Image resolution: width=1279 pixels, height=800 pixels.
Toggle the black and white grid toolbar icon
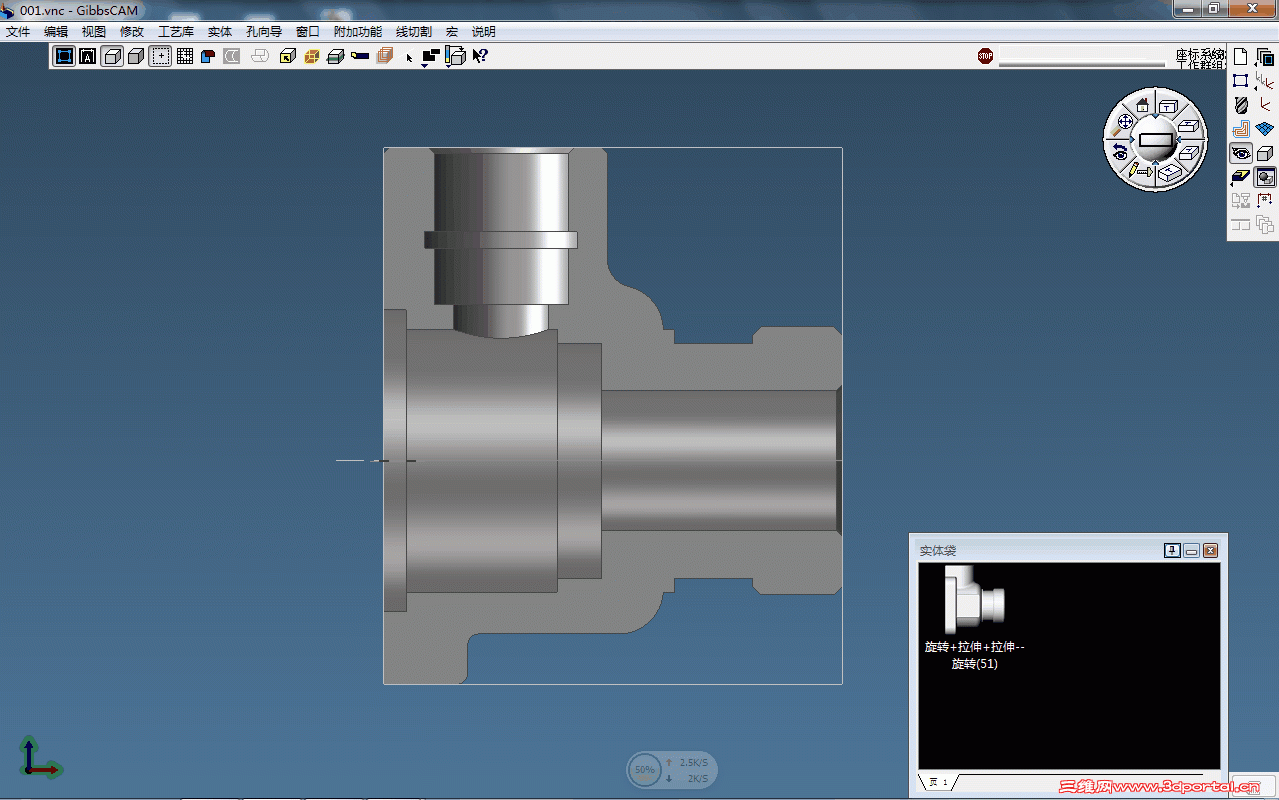[x=185, y=56]
